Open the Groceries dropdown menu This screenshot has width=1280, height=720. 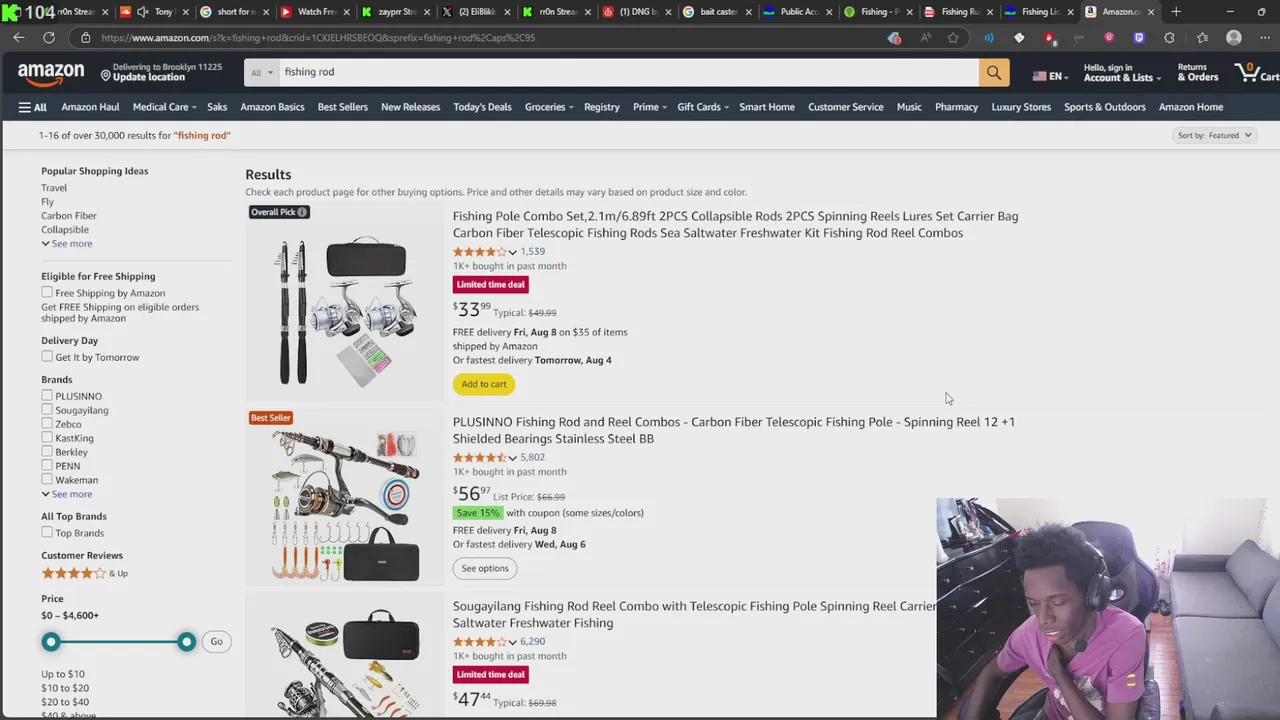tap(549, 107)
